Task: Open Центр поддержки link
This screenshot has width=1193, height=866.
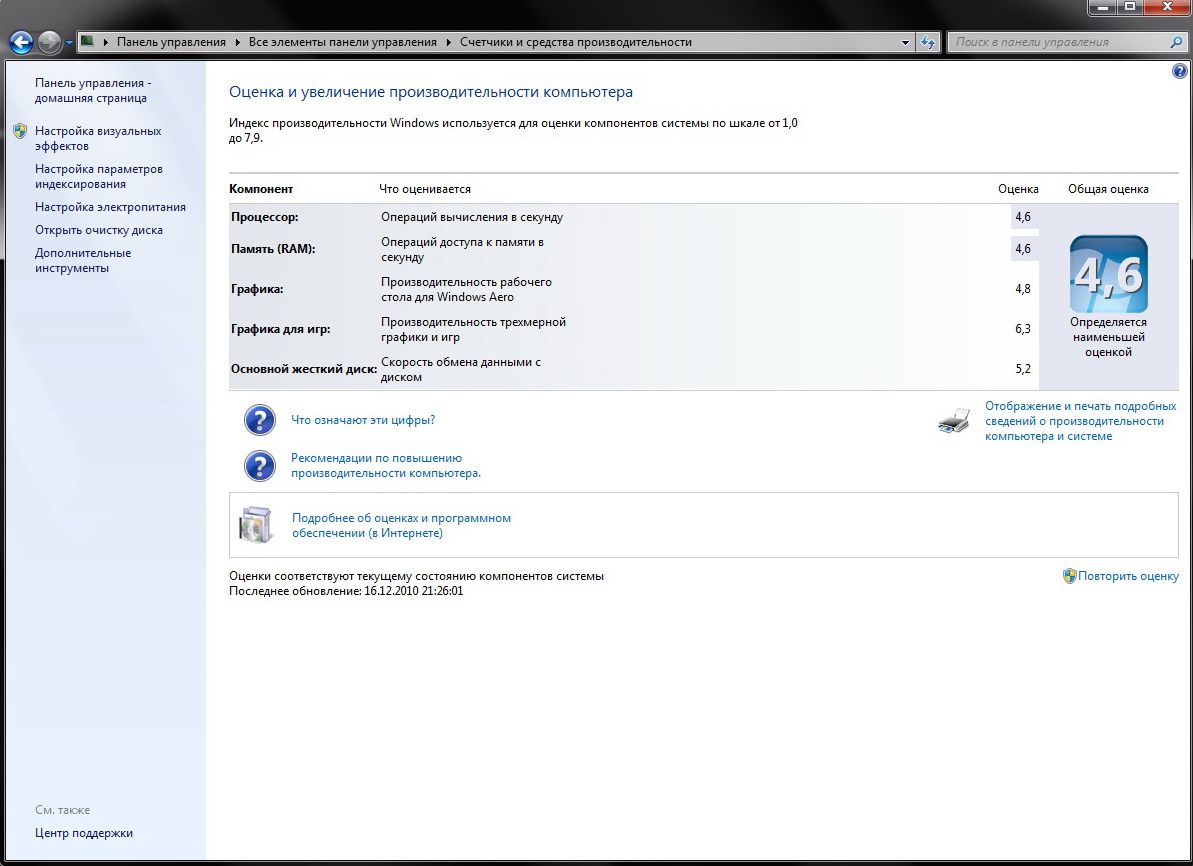Action: (x=84, y=833)
